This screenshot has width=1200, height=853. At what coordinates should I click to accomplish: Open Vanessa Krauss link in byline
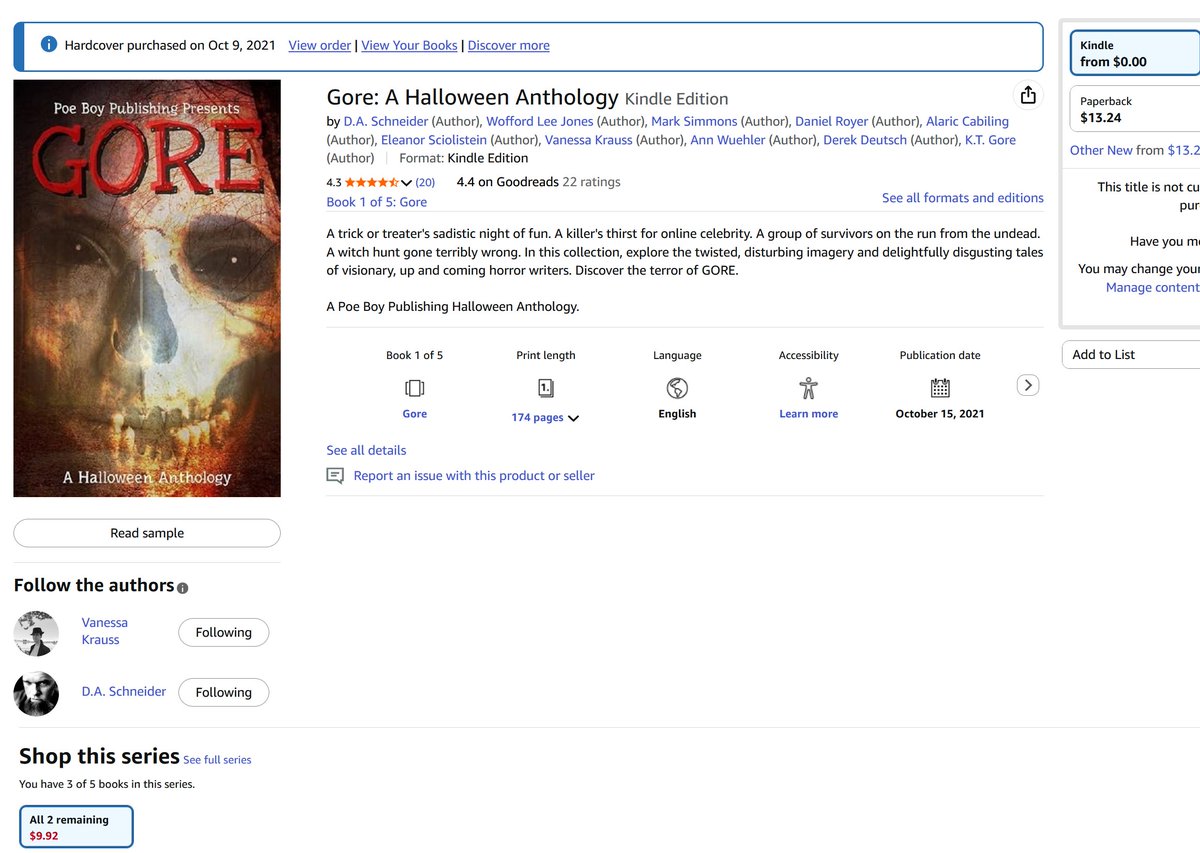tap(588, 140)
